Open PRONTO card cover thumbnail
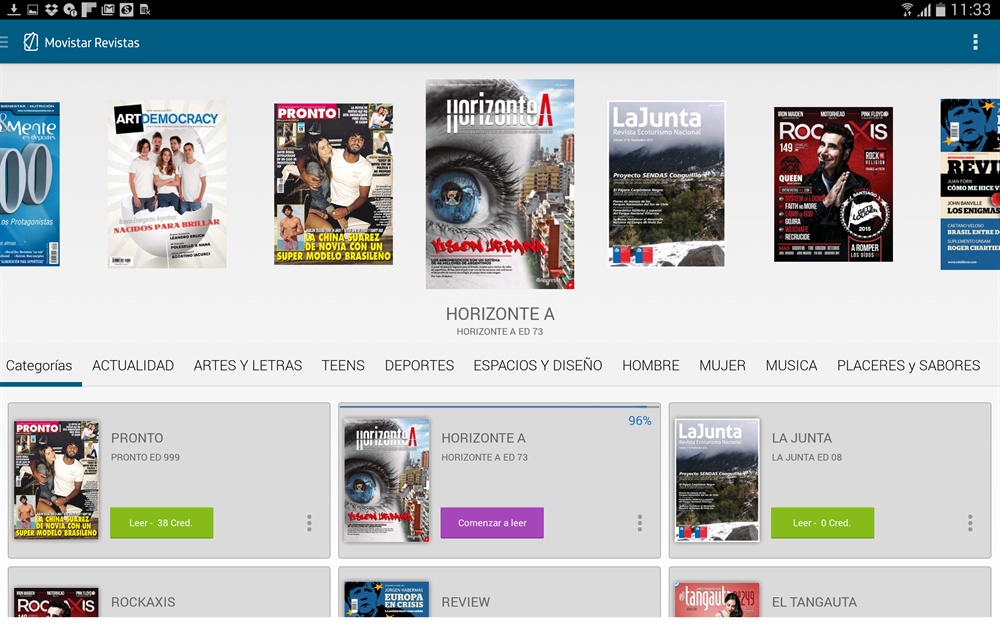 [57, 480]
